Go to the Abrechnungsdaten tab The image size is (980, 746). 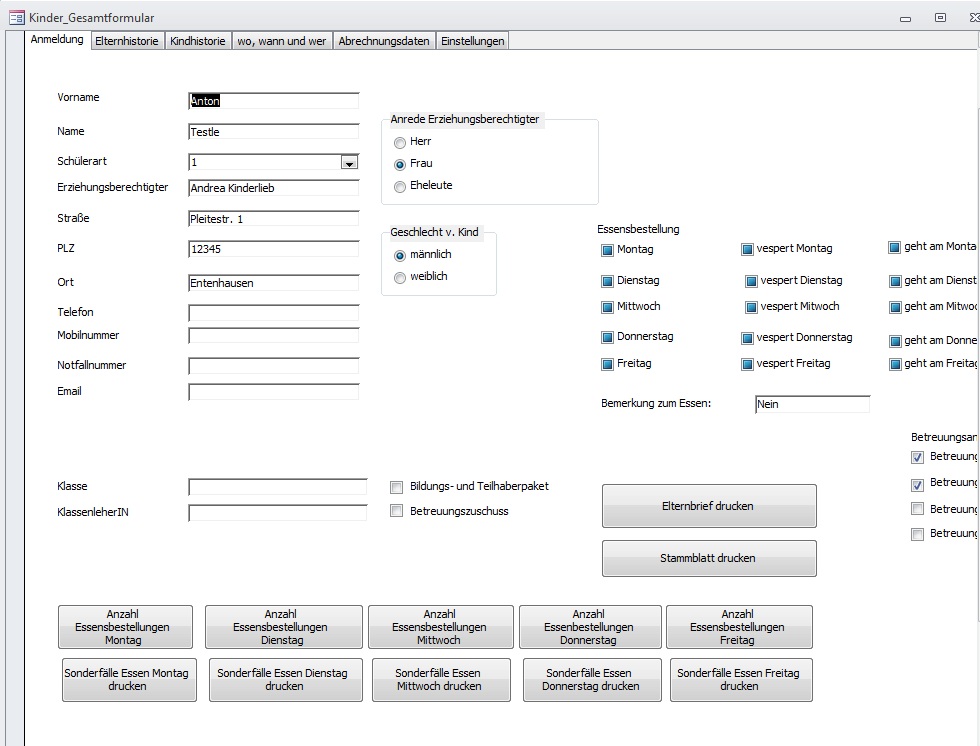[x=384, y=41]
